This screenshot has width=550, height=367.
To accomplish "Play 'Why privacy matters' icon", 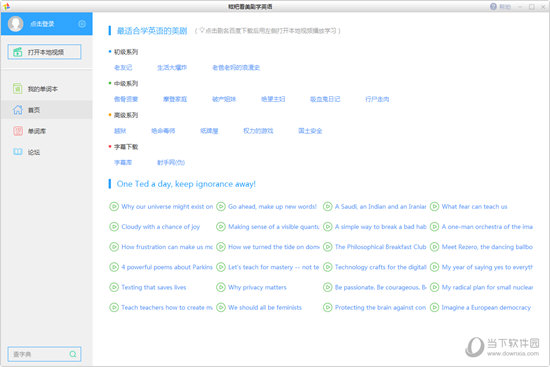I will (221, 287).
